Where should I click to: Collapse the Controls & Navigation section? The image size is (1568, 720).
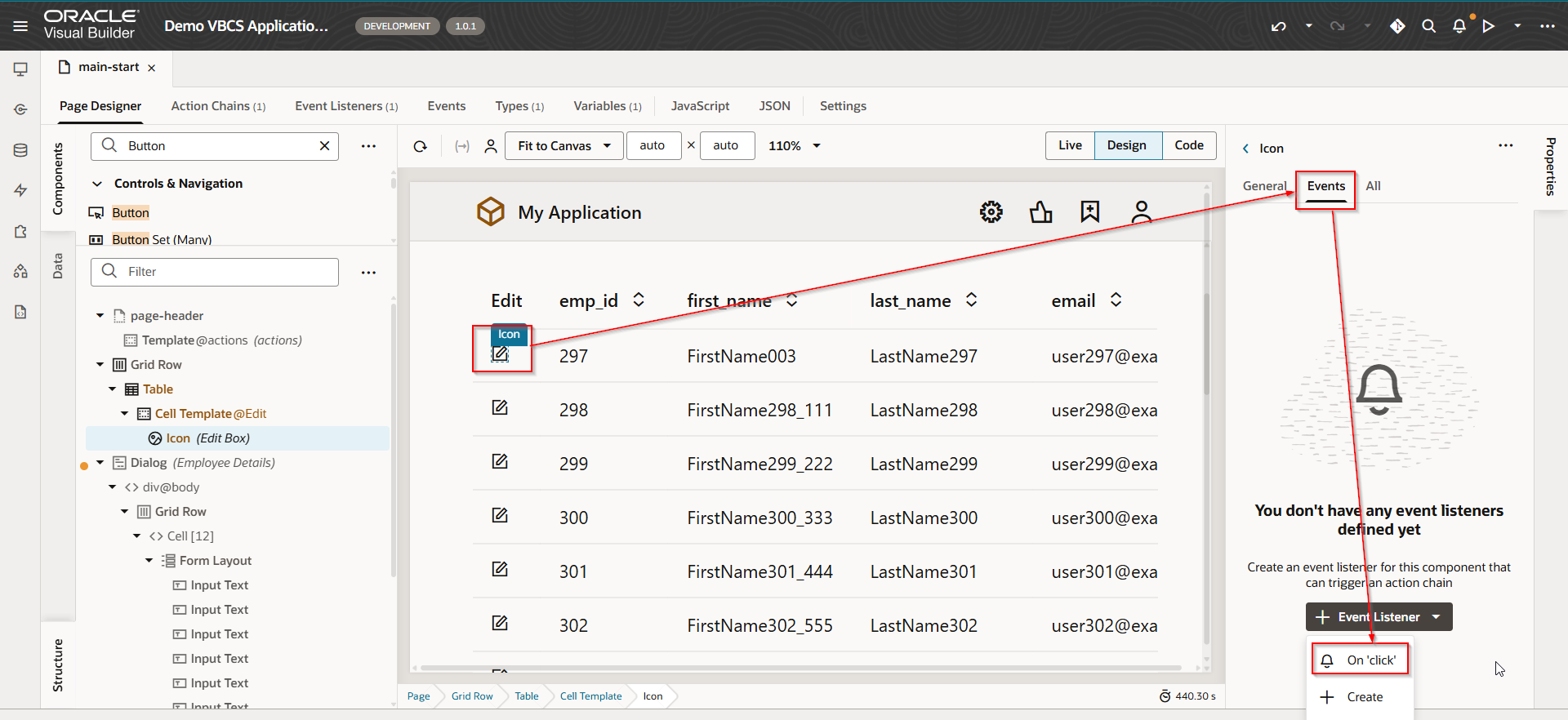[97, 184]
